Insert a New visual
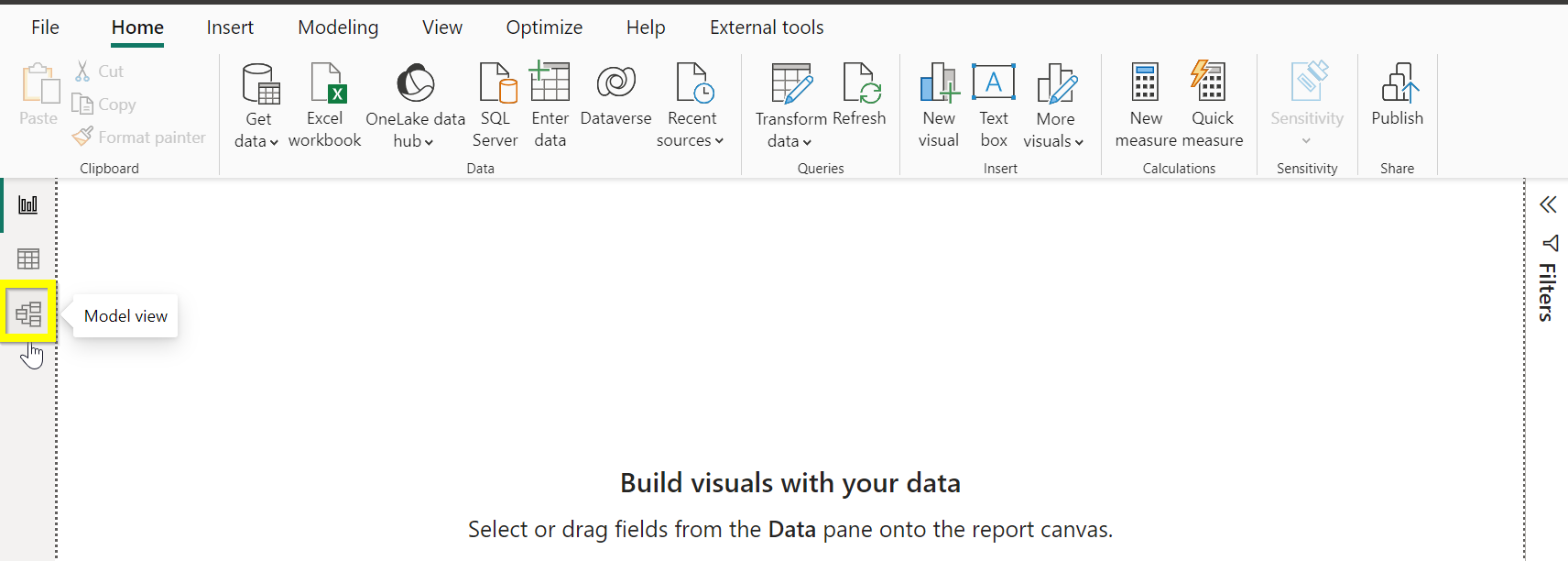Viewport: 1568px width, 561px height. [x=939, y=105]
